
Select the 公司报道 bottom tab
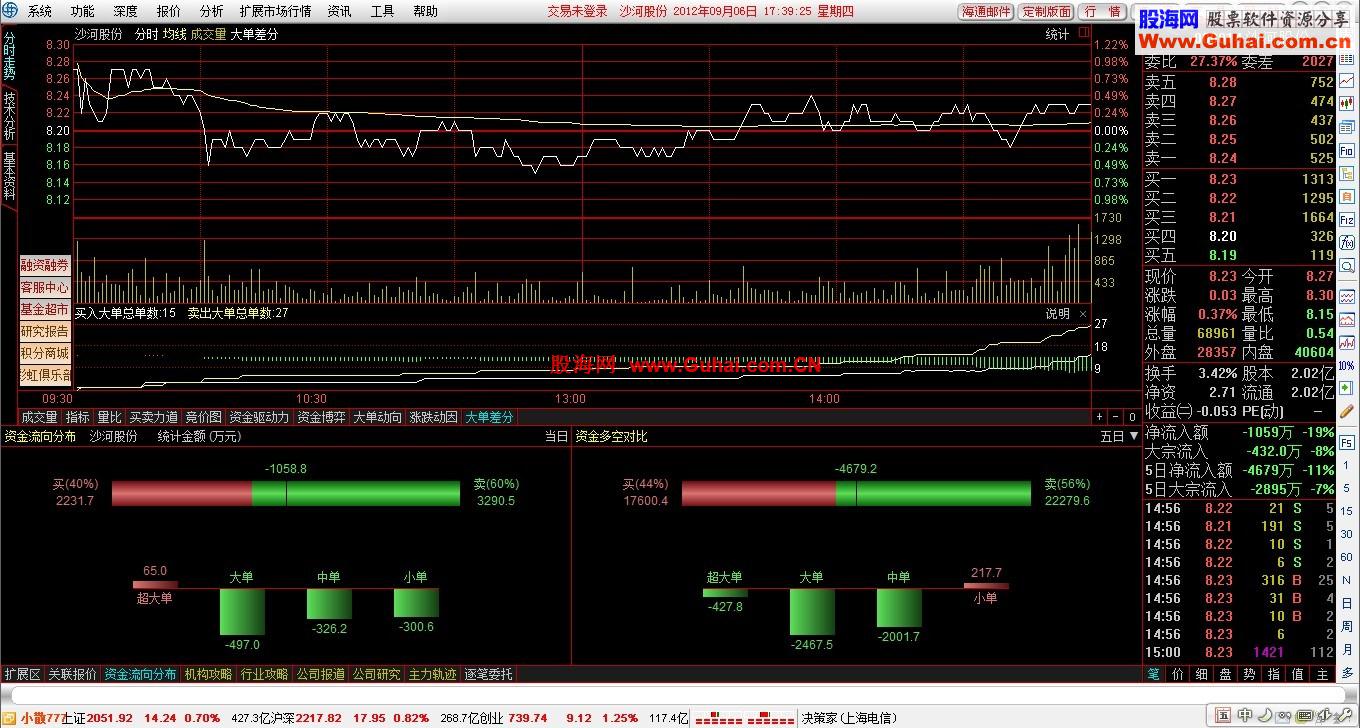point(320,674)
